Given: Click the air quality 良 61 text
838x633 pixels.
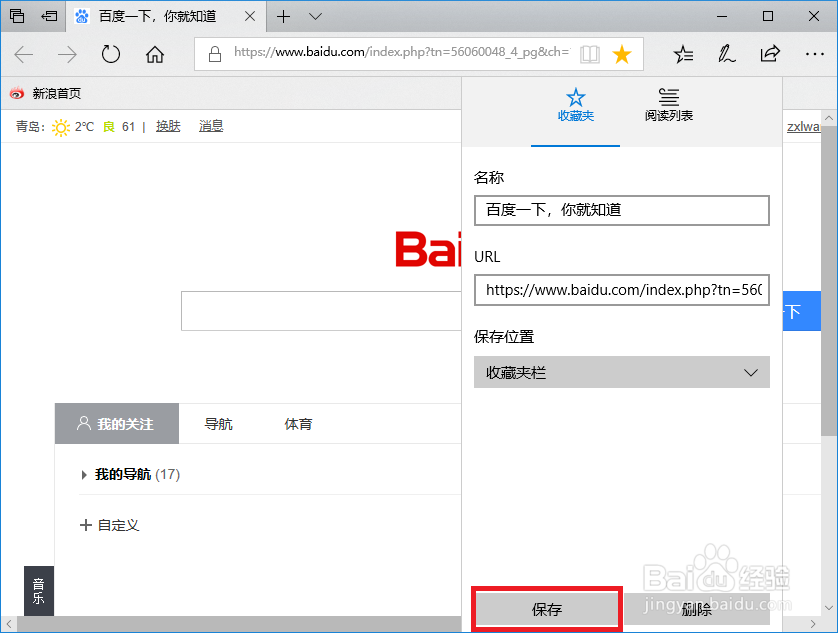Looking at the screenshot, I should 119,127.
